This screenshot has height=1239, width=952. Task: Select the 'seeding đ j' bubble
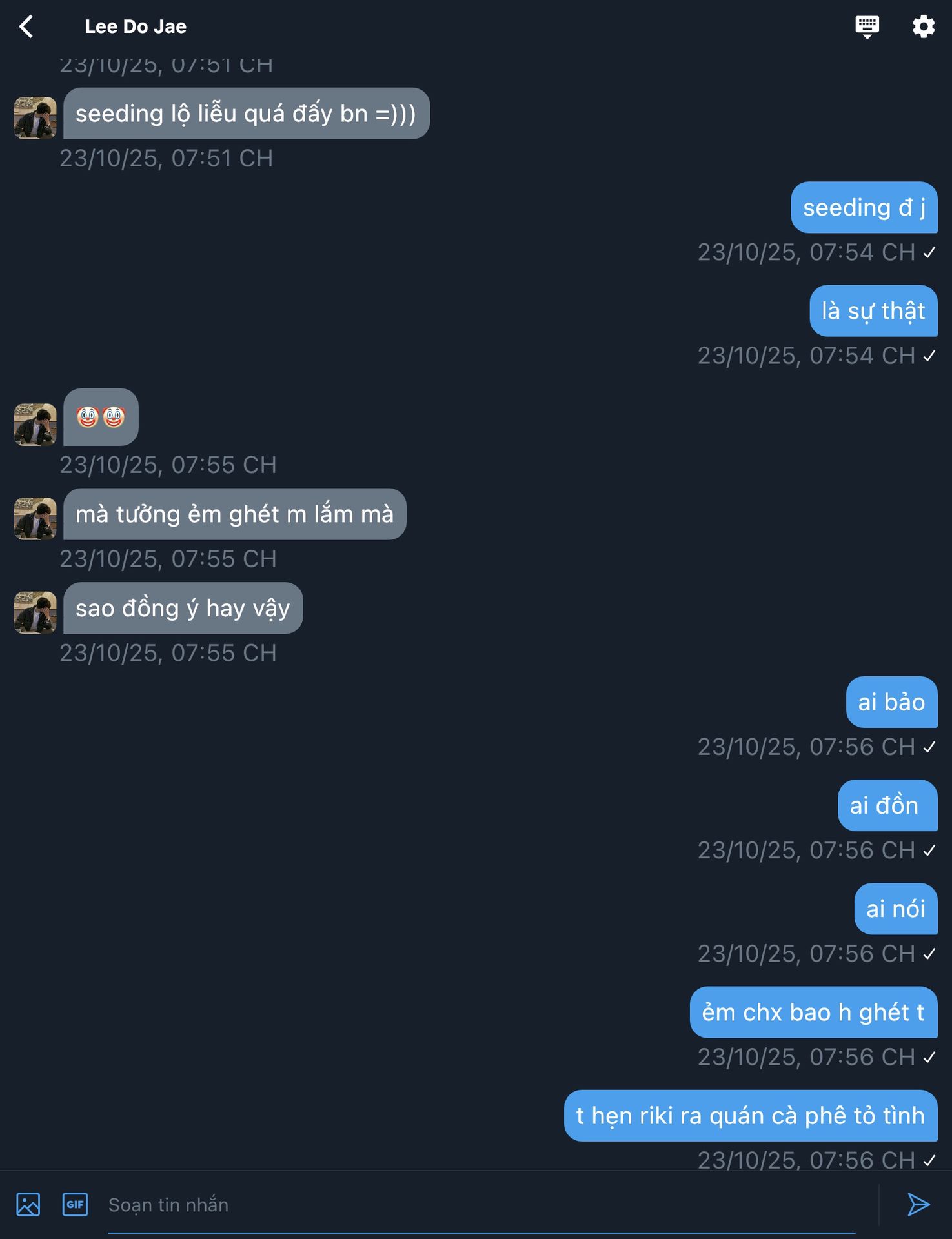tap(864, 207)
